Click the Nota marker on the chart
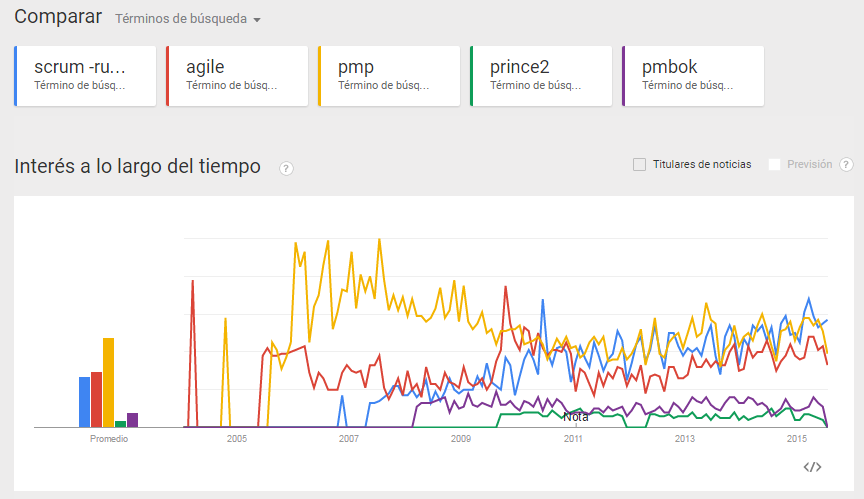Viewport: 864px width, 499px height. (x=576, y=417)
